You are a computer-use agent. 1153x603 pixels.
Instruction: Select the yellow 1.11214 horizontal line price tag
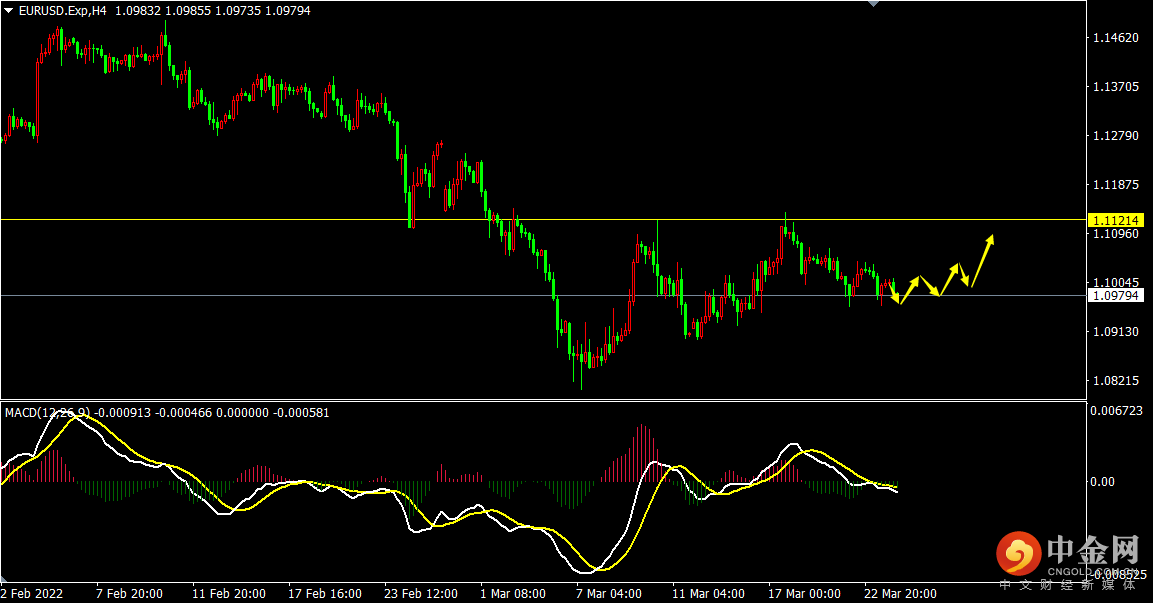[1115, 220]
